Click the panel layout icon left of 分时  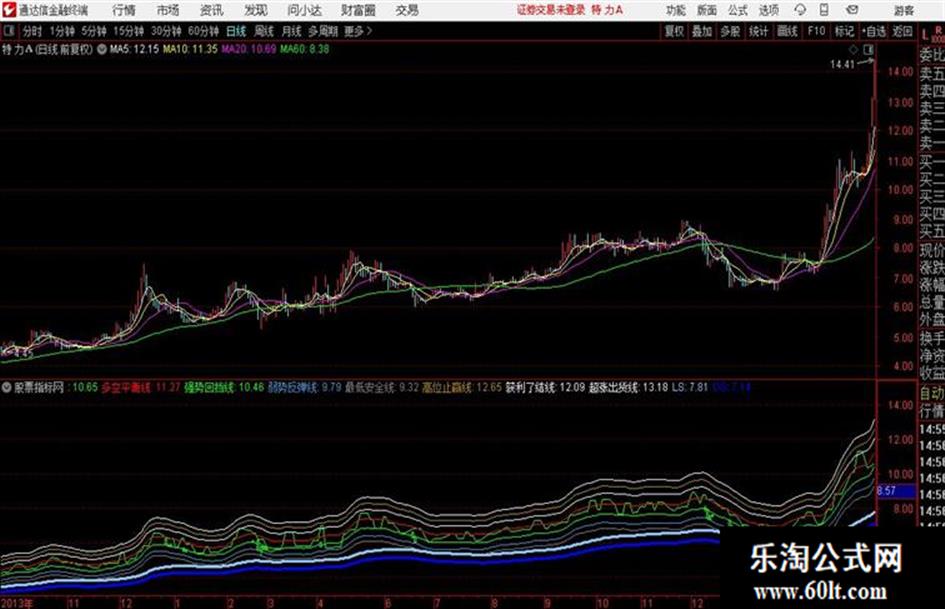[x=9, y=31]
